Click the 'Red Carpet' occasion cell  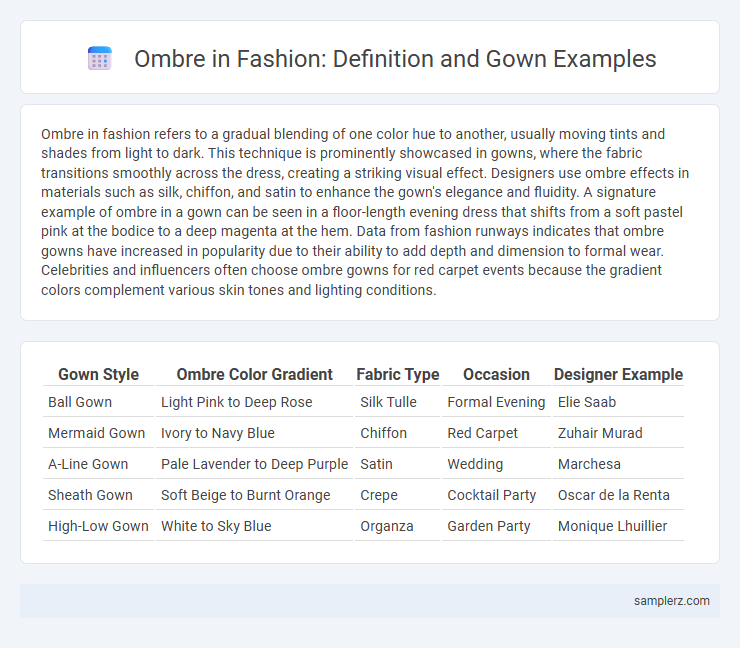[496, 433]
